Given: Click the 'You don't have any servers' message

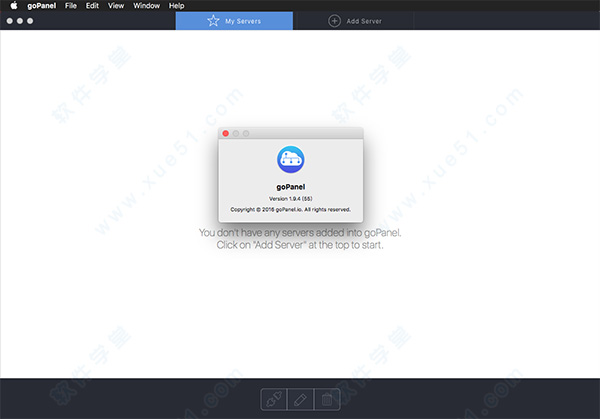Looking at the screenshot, I should 300,233.
